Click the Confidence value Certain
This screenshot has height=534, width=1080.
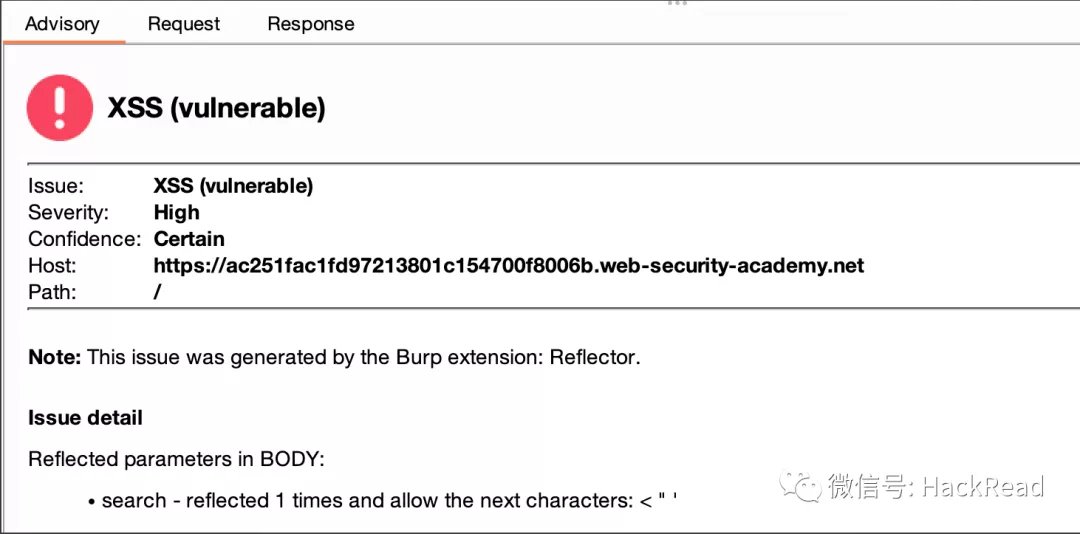[189, 239]
